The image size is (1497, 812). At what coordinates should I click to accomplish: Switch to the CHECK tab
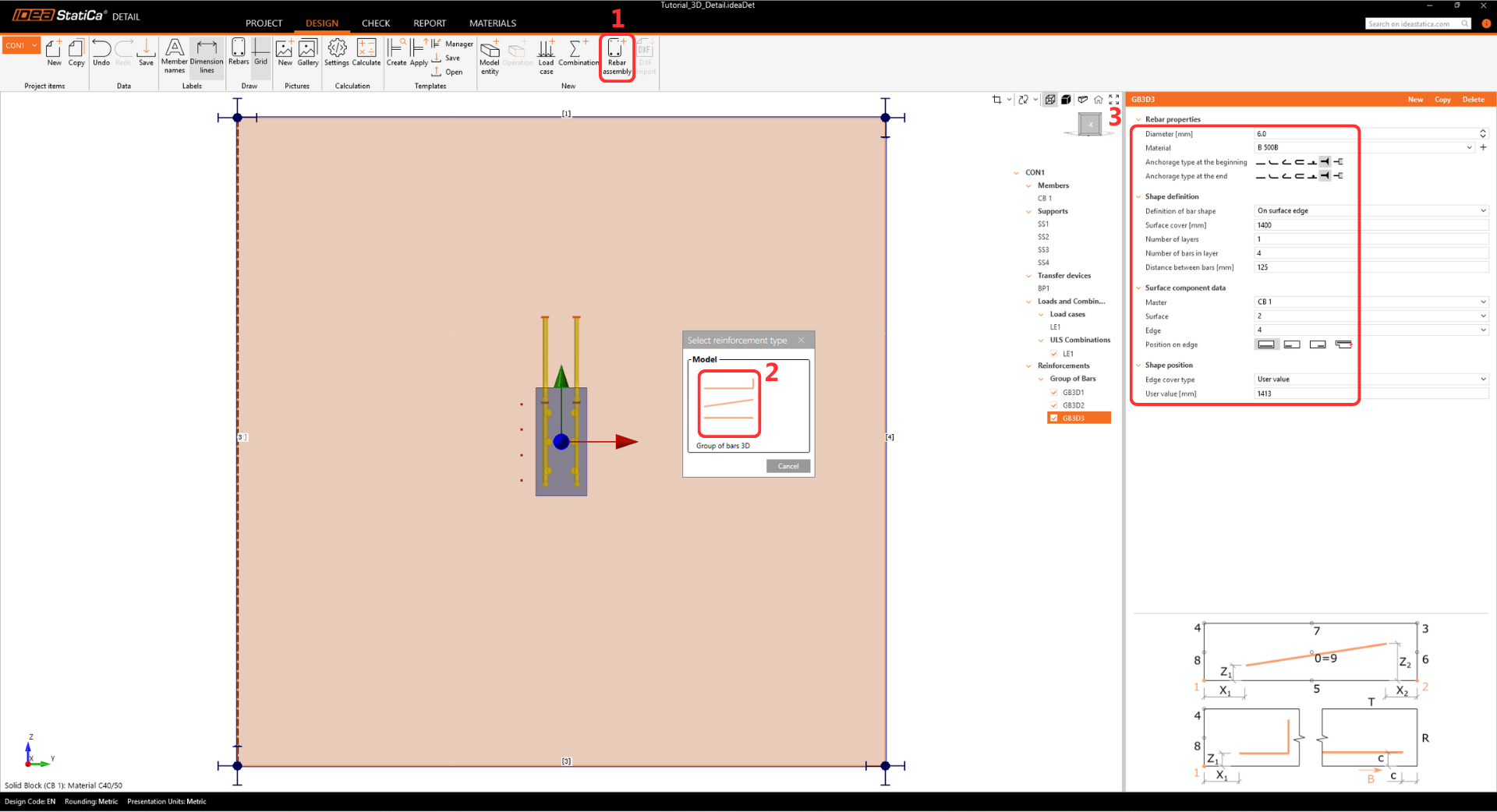376,23
